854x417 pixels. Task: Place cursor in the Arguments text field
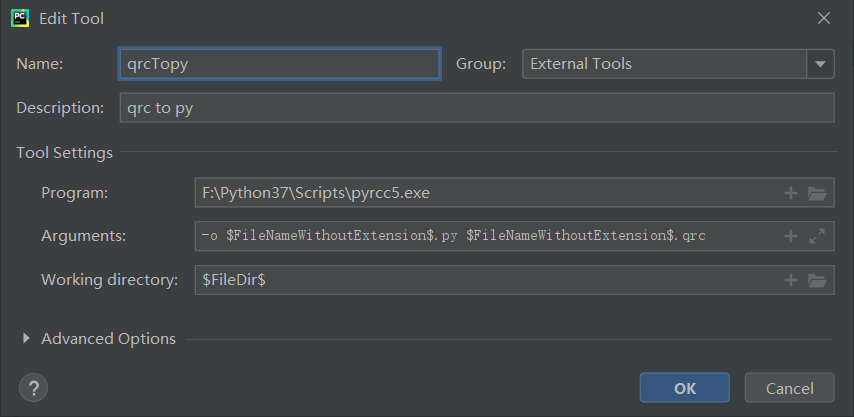pos(487,236)
